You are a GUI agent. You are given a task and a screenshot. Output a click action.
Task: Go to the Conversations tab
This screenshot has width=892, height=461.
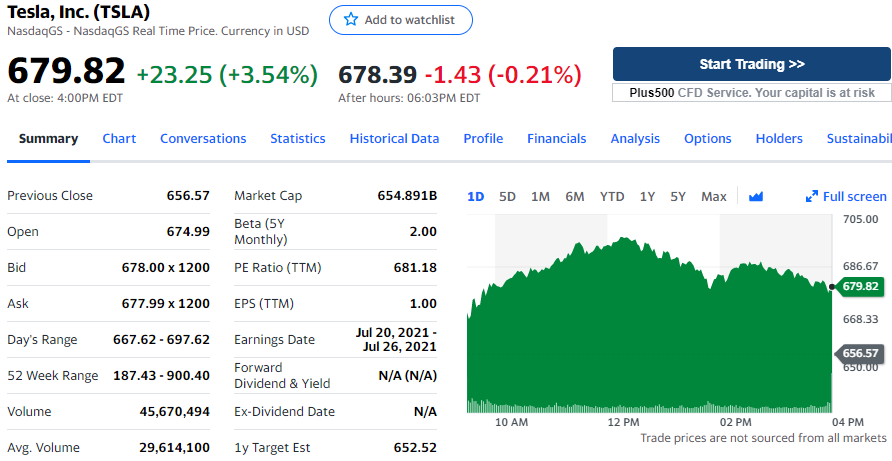click(x=203, y=139)
